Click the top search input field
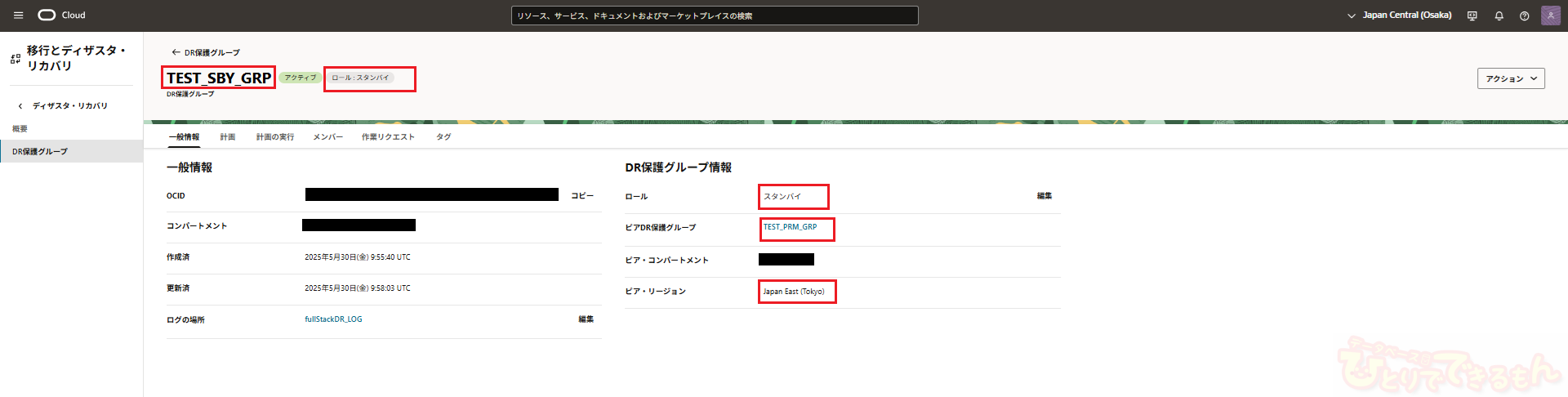 715,16
